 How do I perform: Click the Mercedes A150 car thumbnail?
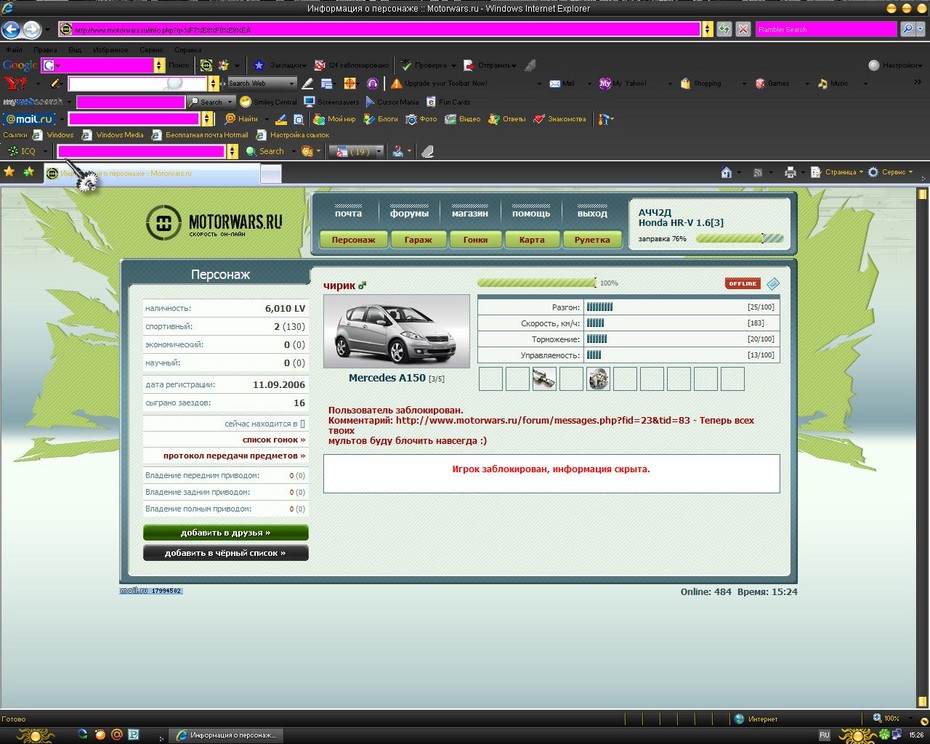(x=396, y=331)
